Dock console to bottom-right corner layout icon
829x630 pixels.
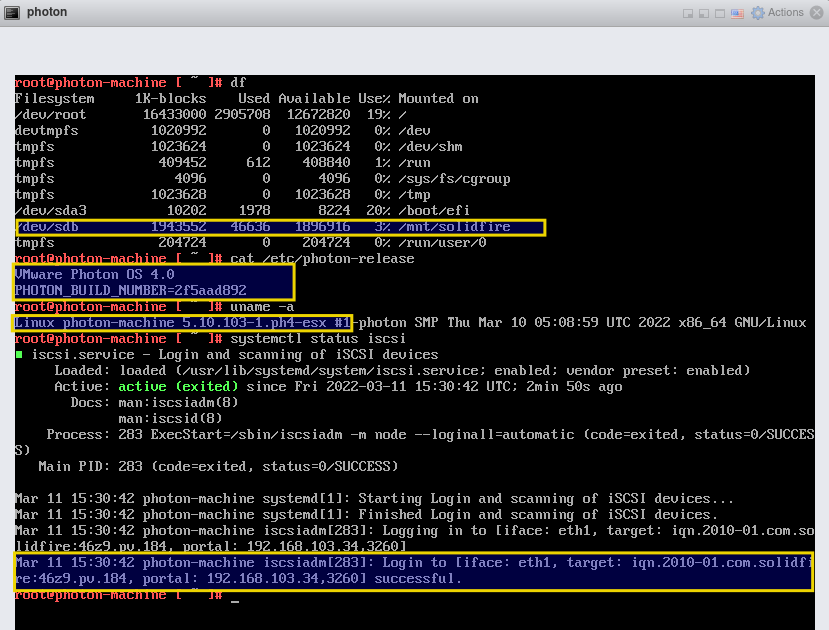point(688,13)
